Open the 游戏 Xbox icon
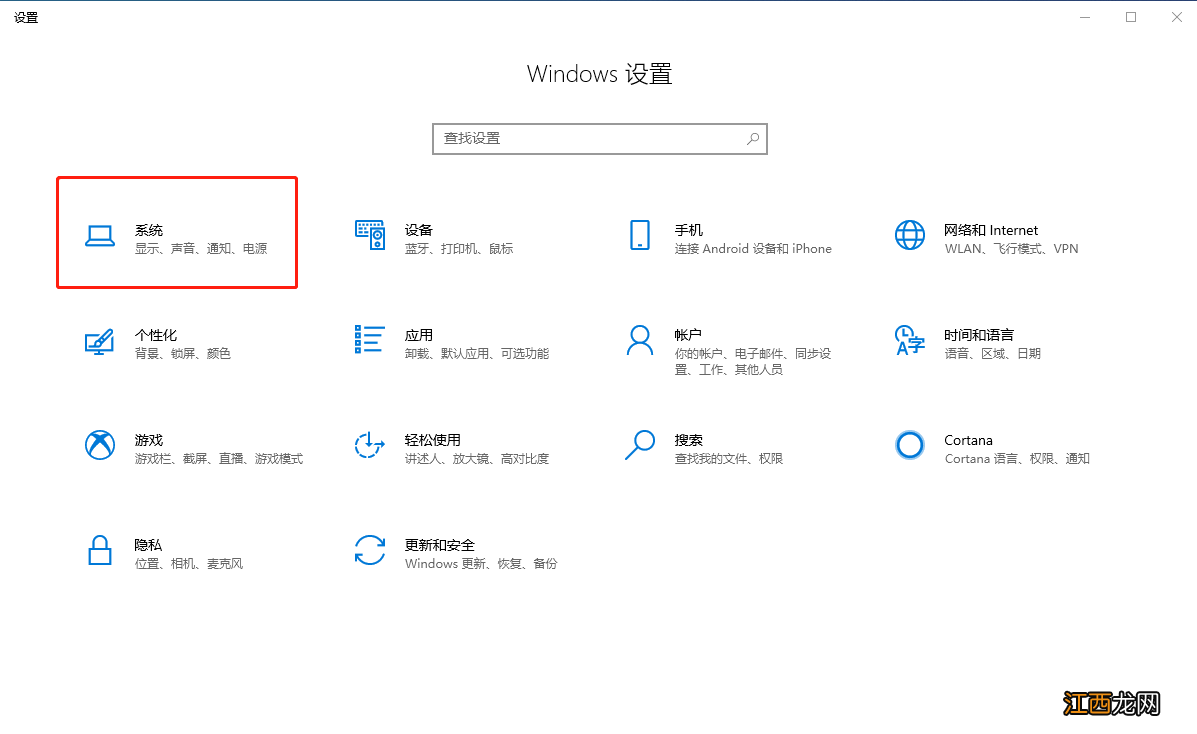1197x734 pixels. point(100,445)
